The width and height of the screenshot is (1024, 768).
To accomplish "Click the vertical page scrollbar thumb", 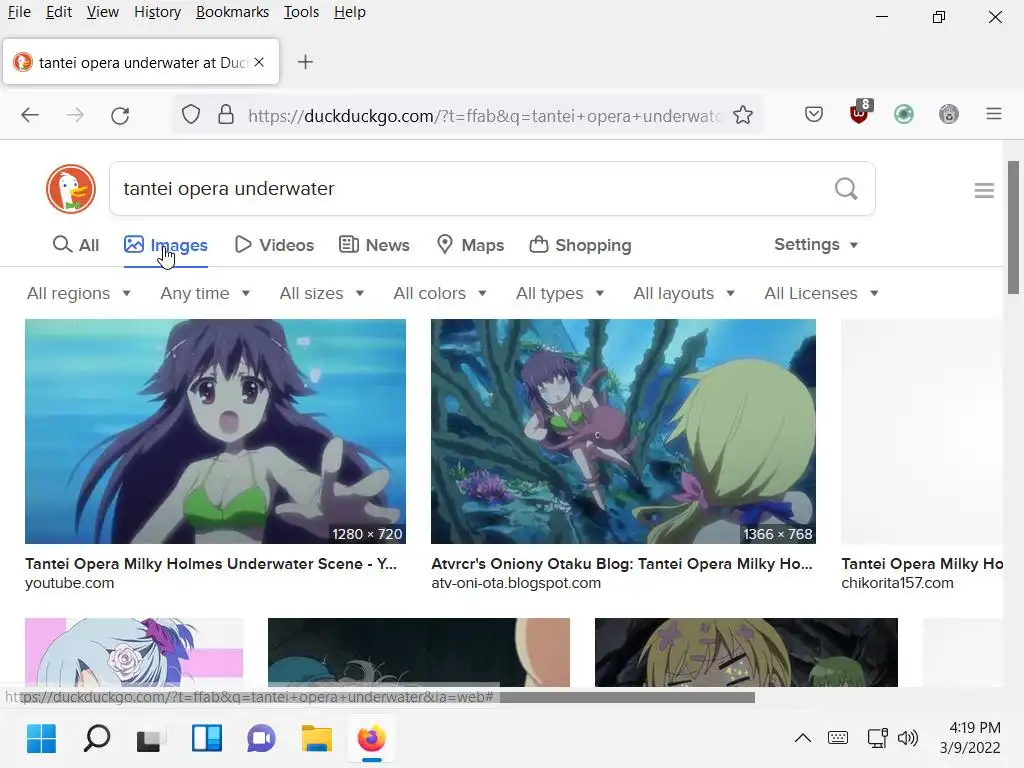I will (x=1013, y=227).
